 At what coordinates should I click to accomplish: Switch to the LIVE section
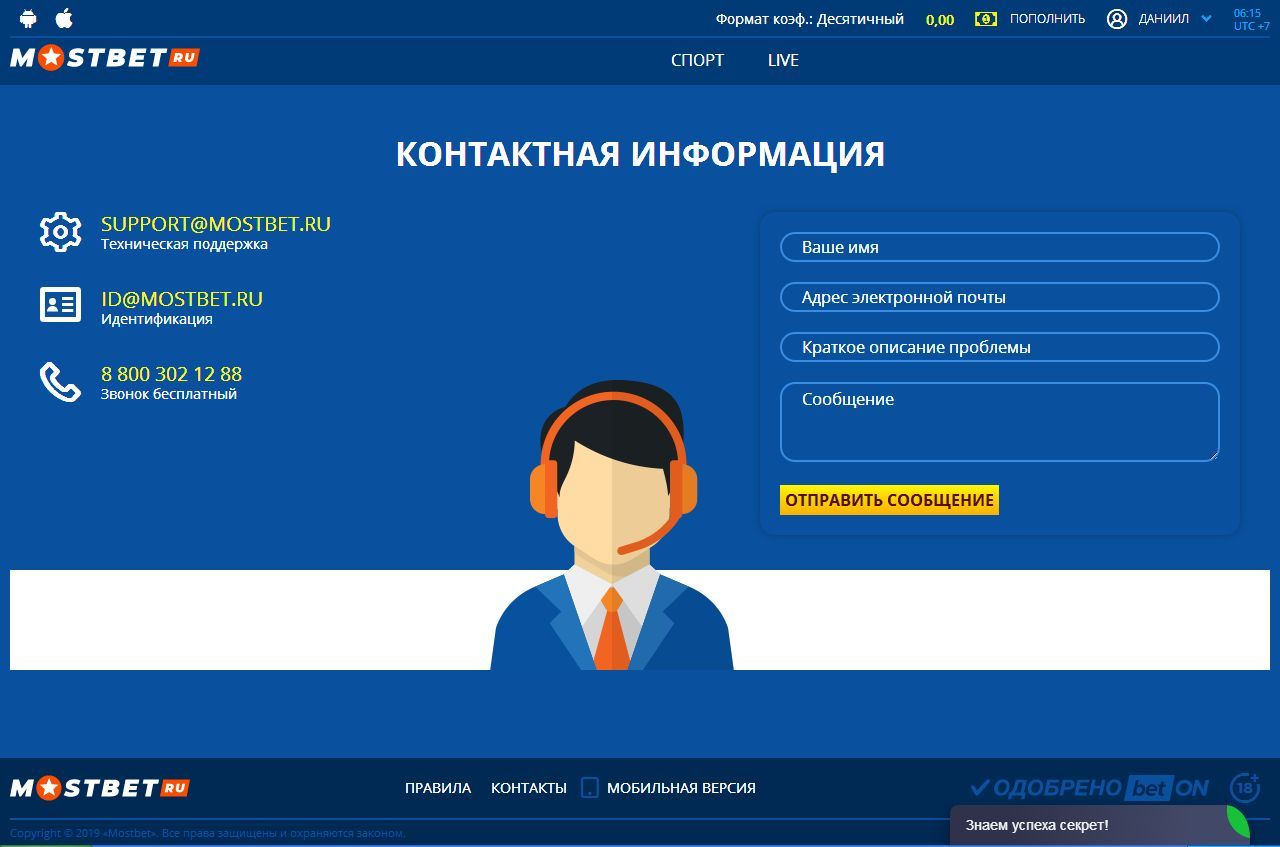click(783, 60)
